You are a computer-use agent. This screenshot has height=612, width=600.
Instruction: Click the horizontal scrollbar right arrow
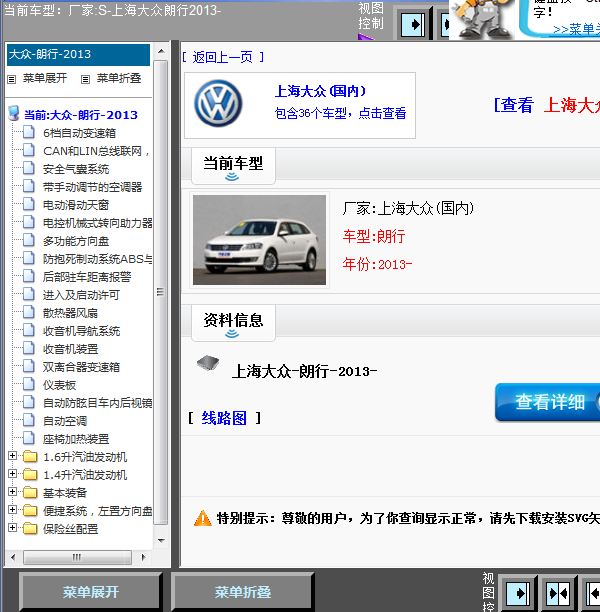point(144,557)
